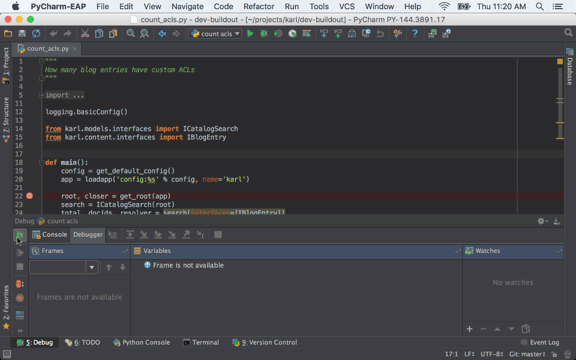Screen dimensions: 576x360
Task: Open the 1: Project tool window
Action: tap(6, 66)
